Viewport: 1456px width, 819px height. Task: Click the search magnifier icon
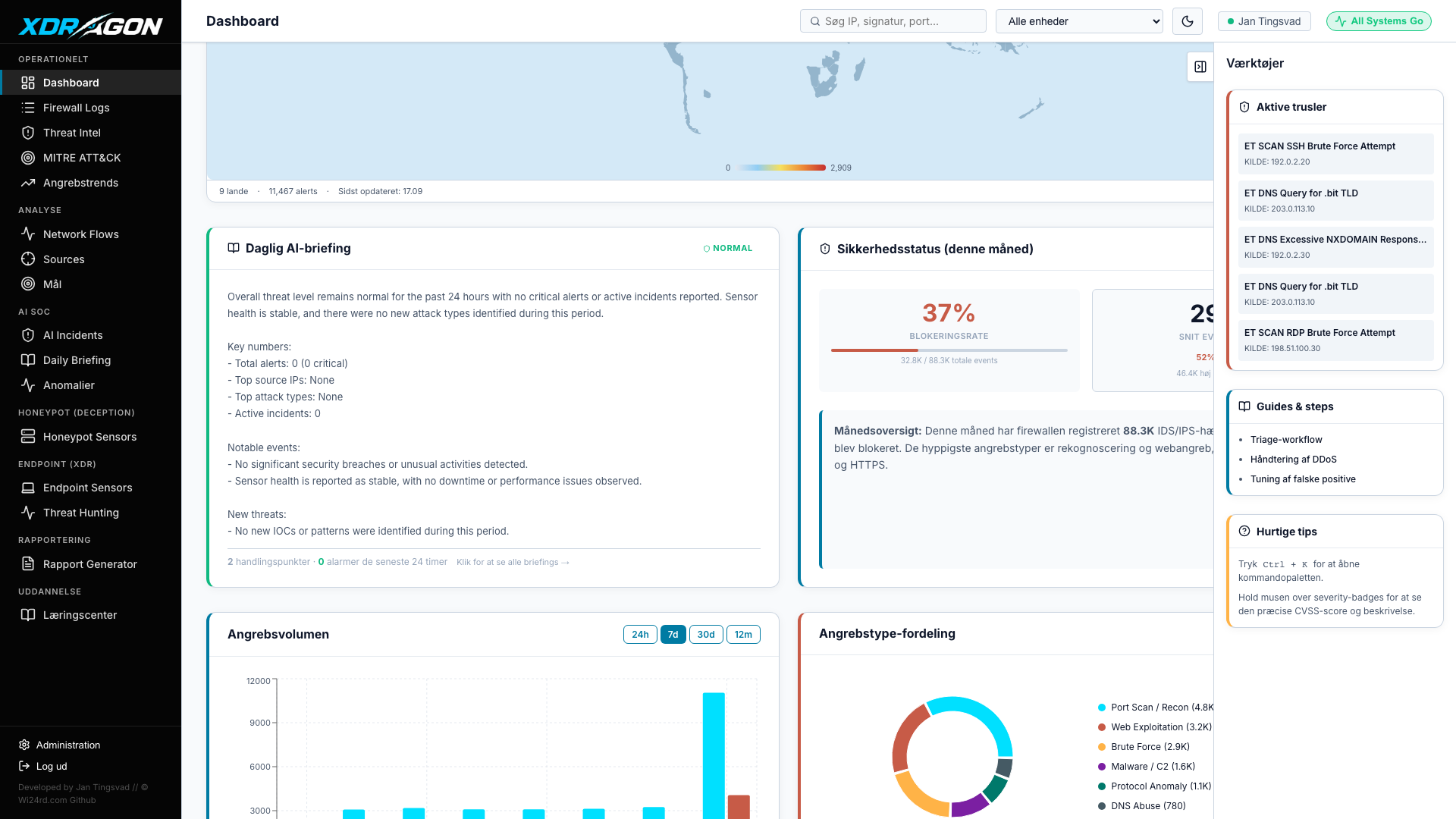[x=815, y=21]
